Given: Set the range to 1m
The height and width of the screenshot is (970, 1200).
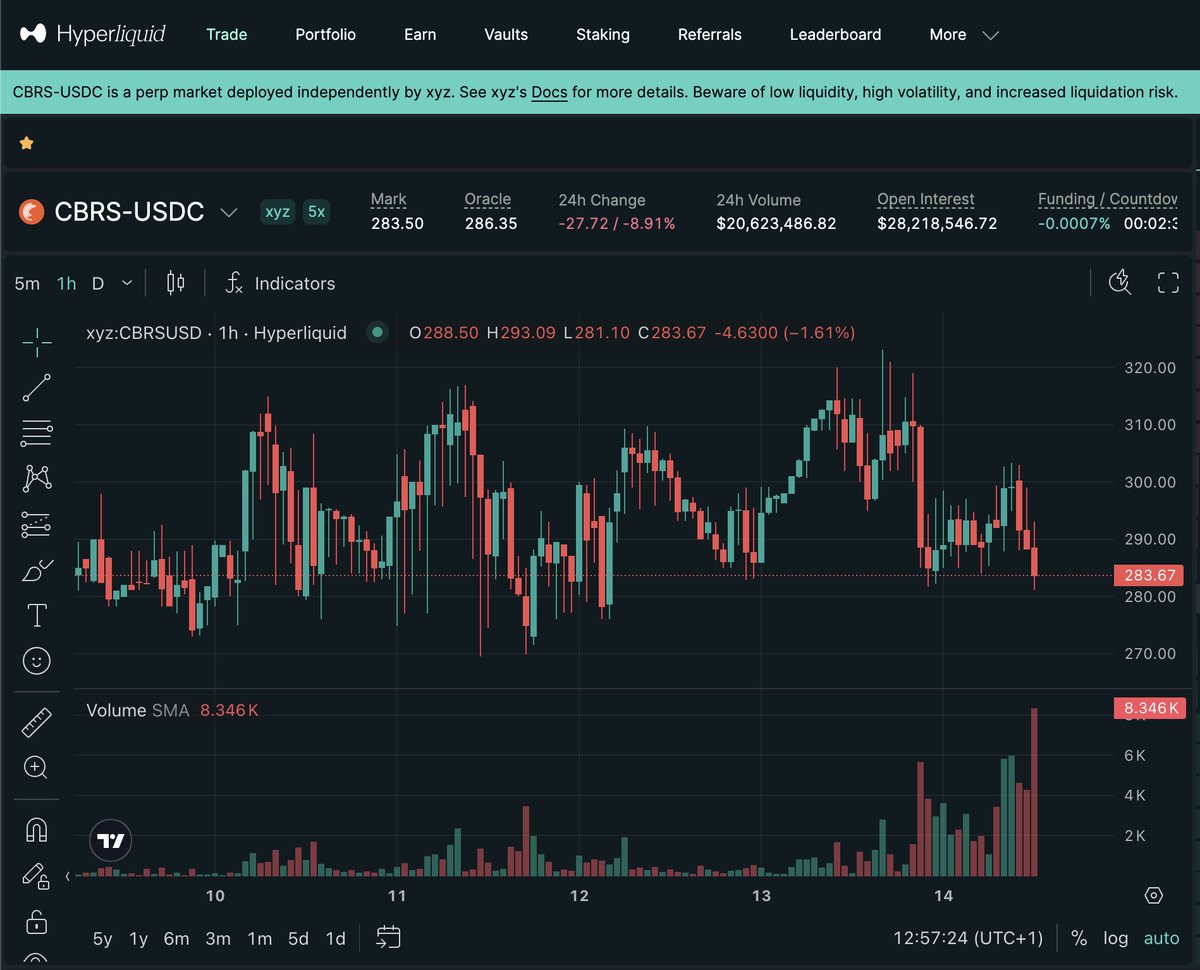Looking at the screenshot, I should pyautogui.click(x=260, y=938).
